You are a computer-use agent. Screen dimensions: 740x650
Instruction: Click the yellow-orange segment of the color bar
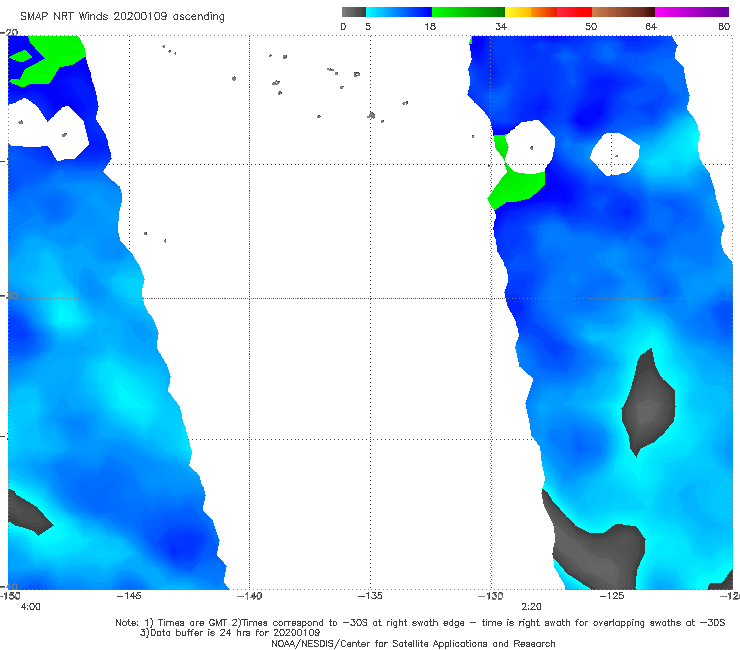[x=531, y=12]
